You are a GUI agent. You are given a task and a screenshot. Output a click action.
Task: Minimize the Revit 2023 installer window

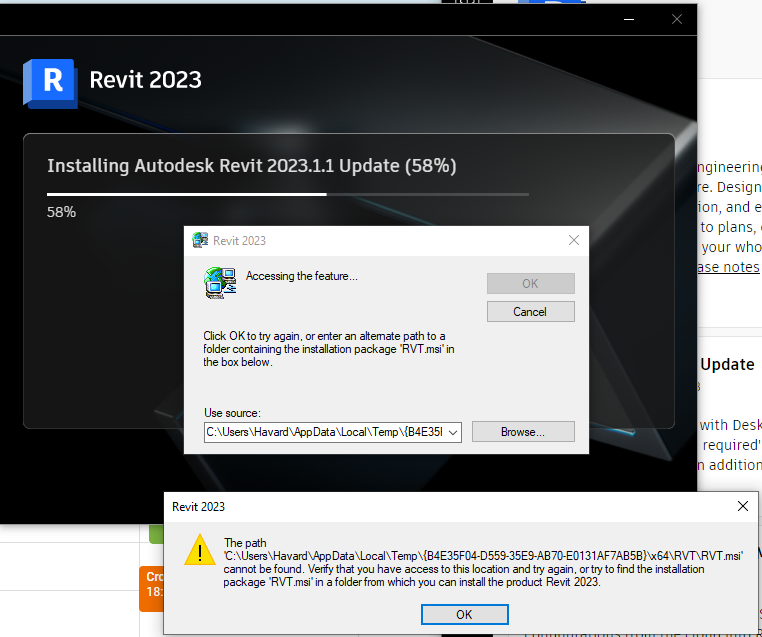coord(629,19)
